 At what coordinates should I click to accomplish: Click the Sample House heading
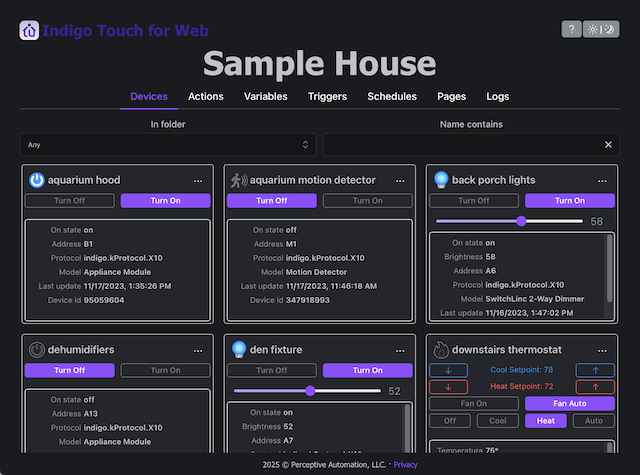pos(320,63)
